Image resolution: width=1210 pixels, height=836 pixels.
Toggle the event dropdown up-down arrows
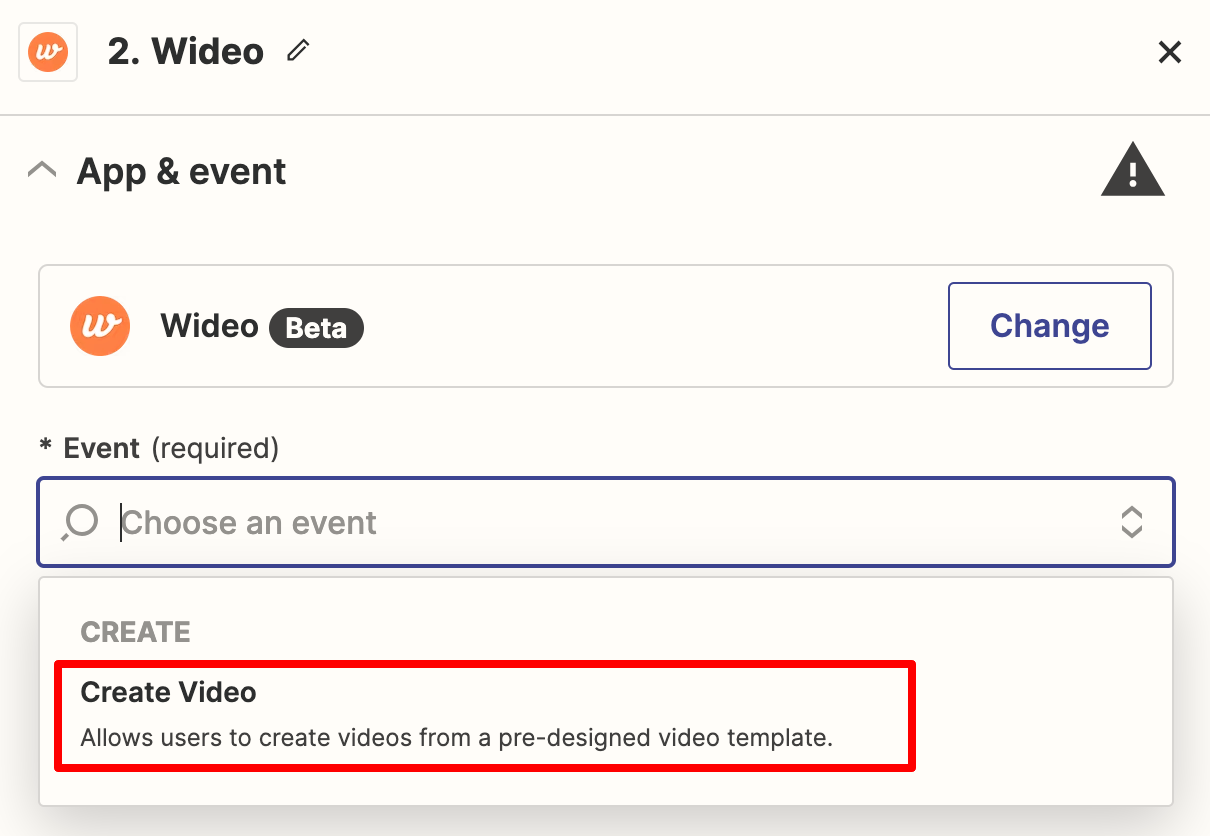pos(1131,522)
